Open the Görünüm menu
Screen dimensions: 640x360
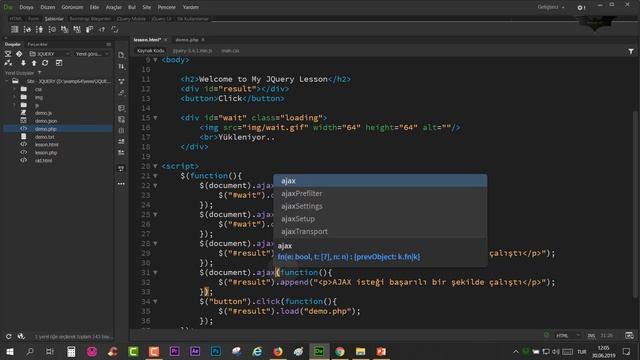[72, 7]
